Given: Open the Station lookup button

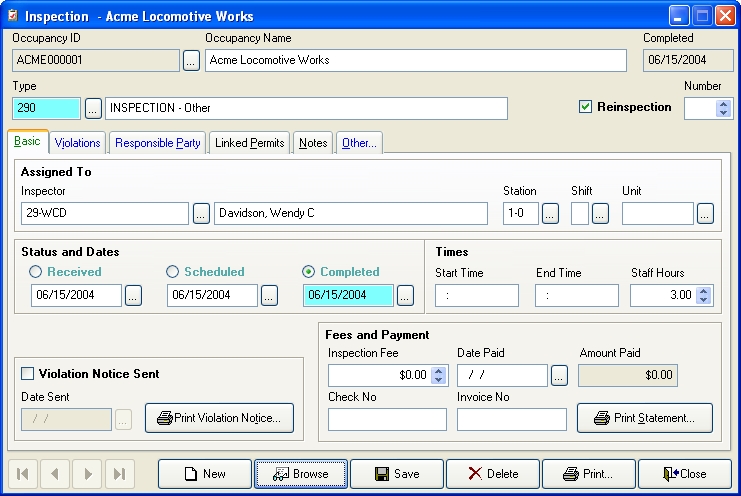Looking at the screenshot, I should (x=550, y=214).
